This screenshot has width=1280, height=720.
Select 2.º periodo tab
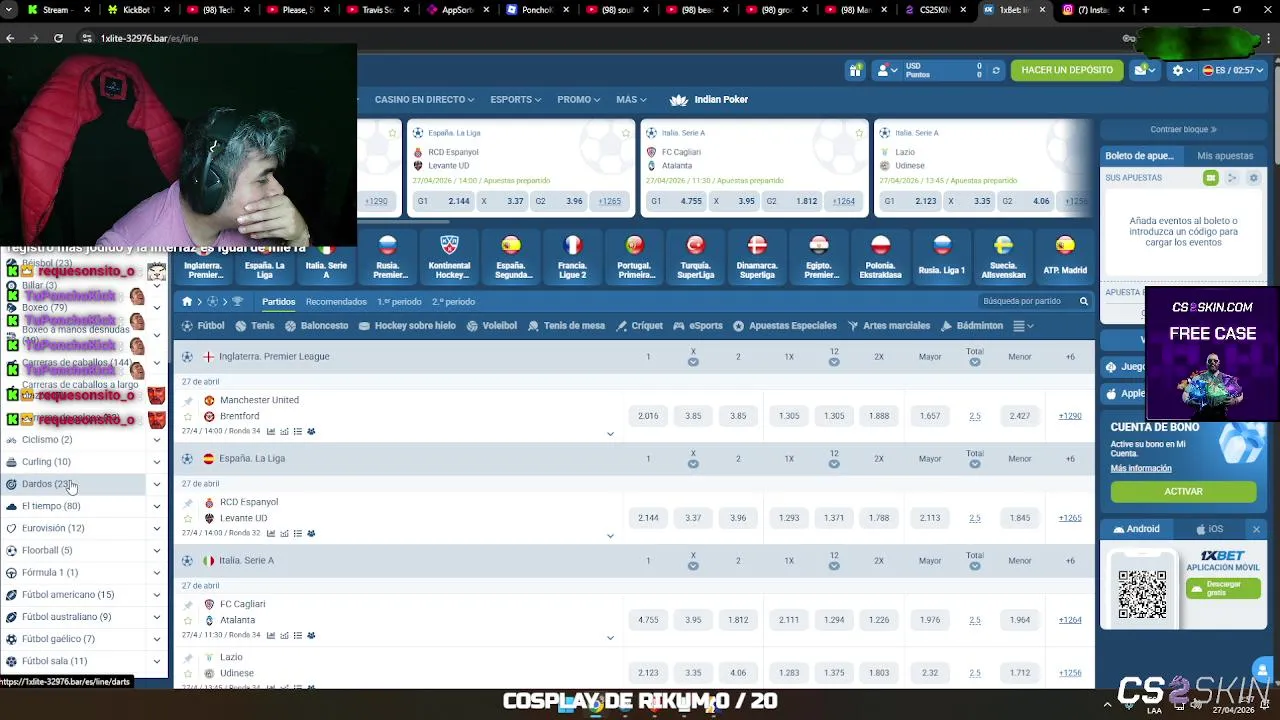[x=453, y=301]
